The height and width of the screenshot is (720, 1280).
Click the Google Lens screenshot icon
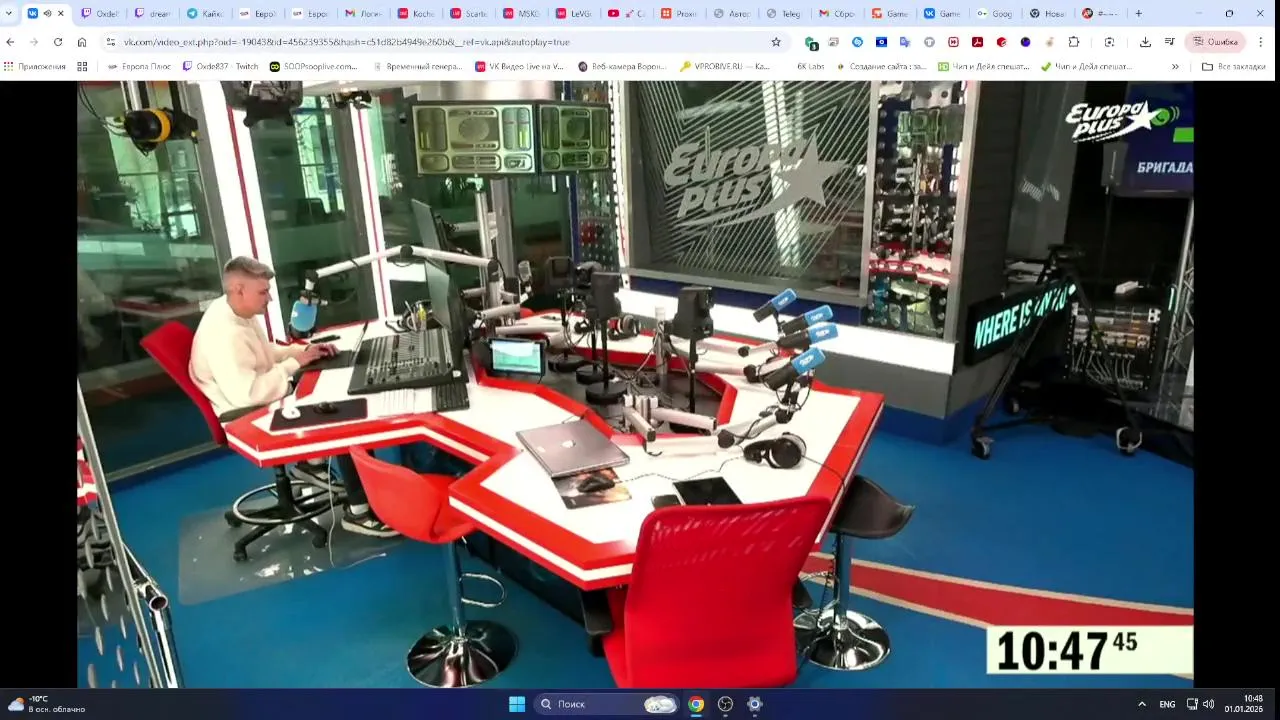pos(1109,42)
